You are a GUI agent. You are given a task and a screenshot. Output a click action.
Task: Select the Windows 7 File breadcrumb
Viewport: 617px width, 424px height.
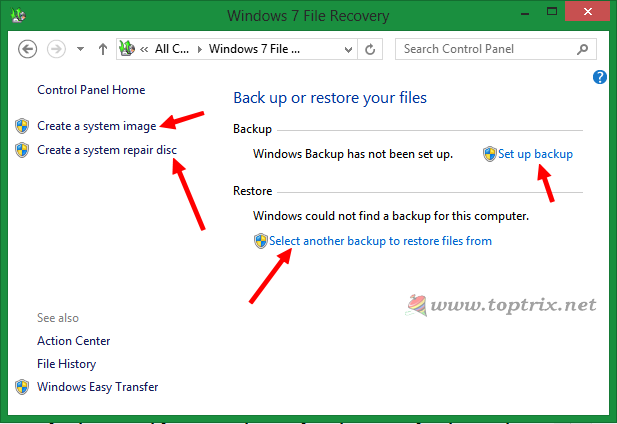[x=254, y=49]
